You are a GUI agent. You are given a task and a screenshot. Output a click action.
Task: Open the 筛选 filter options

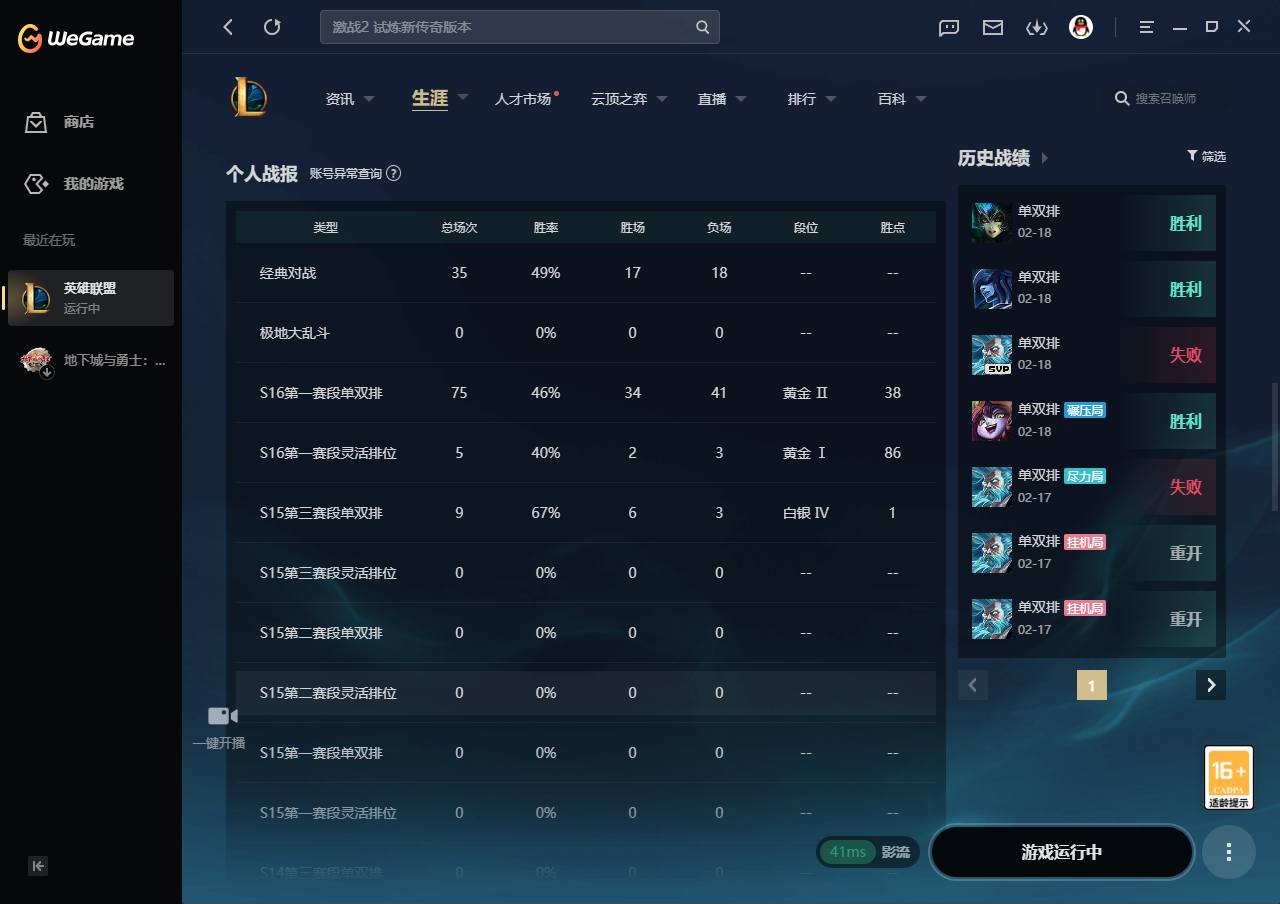point(1207,157)
